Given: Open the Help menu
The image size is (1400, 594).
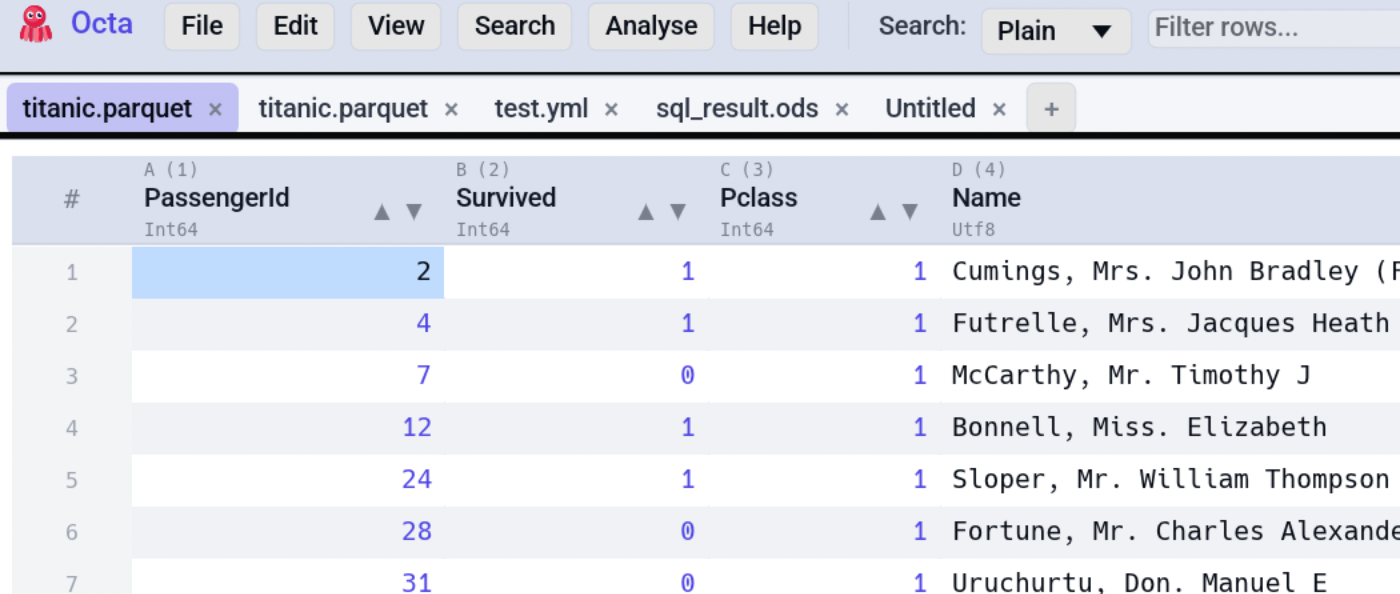Looking at the screenshot, I should point(775,26).
